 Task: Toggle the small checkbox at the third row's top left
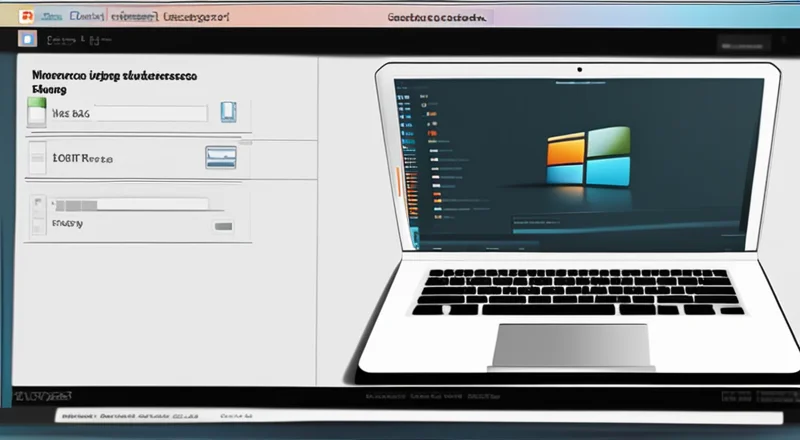38,203
